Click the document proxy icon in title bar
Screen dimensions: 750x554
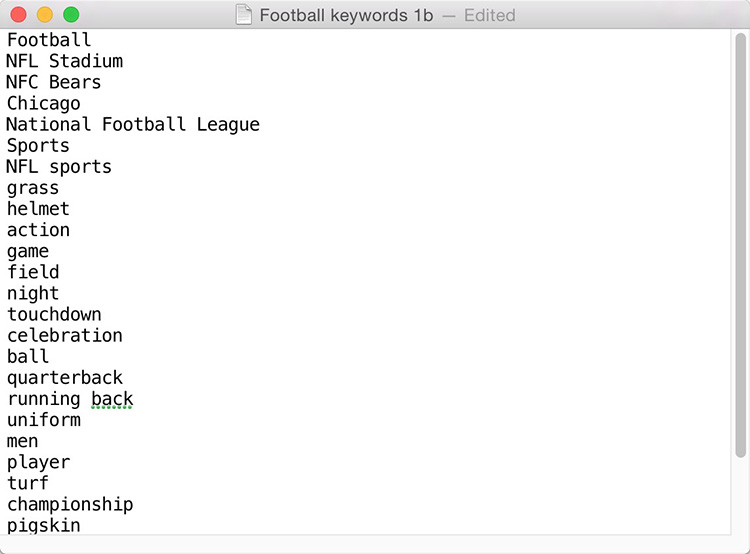tap(244, 15)
